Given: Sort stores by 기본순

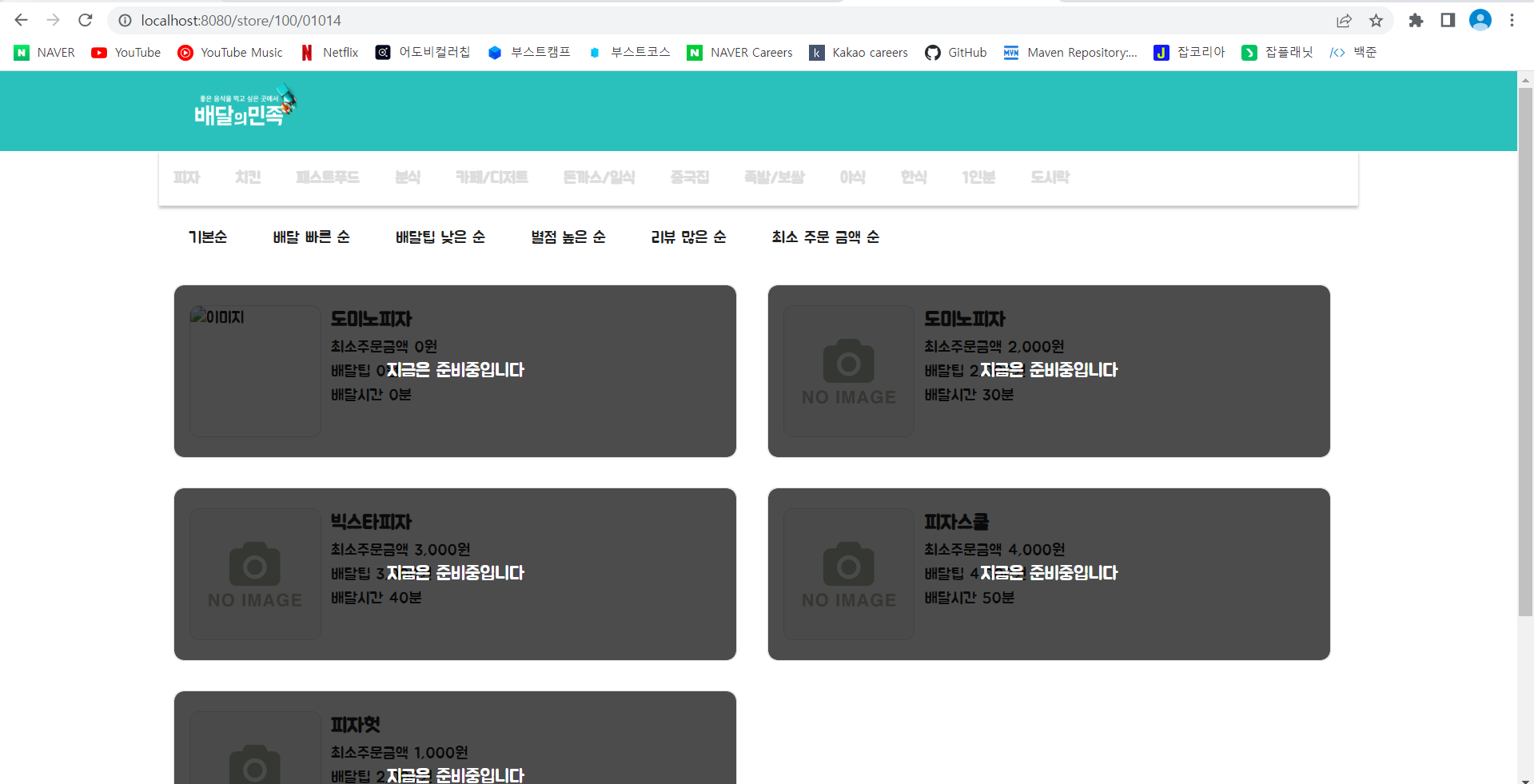Looking at the screenshot, I should 208,237.
